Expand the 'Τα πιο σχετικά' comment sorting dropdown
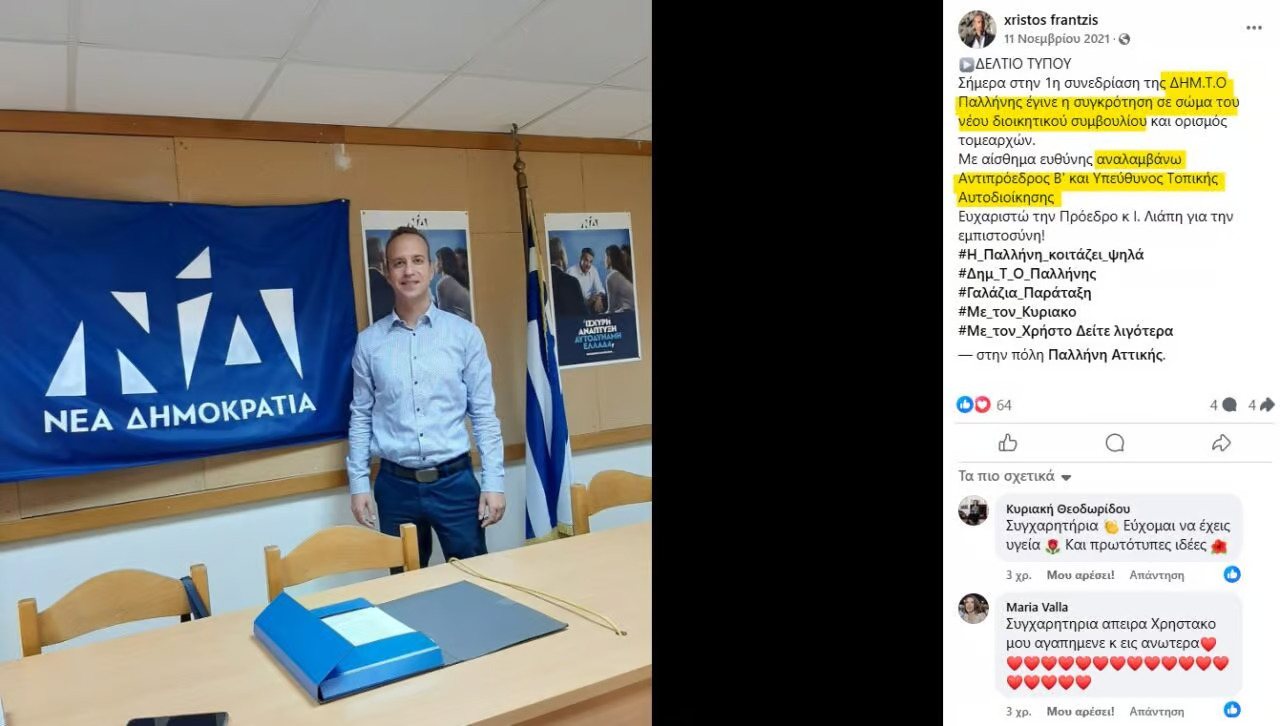Screen dimensions: 1280x726 pyautogui.click(x=1015, y=476)
